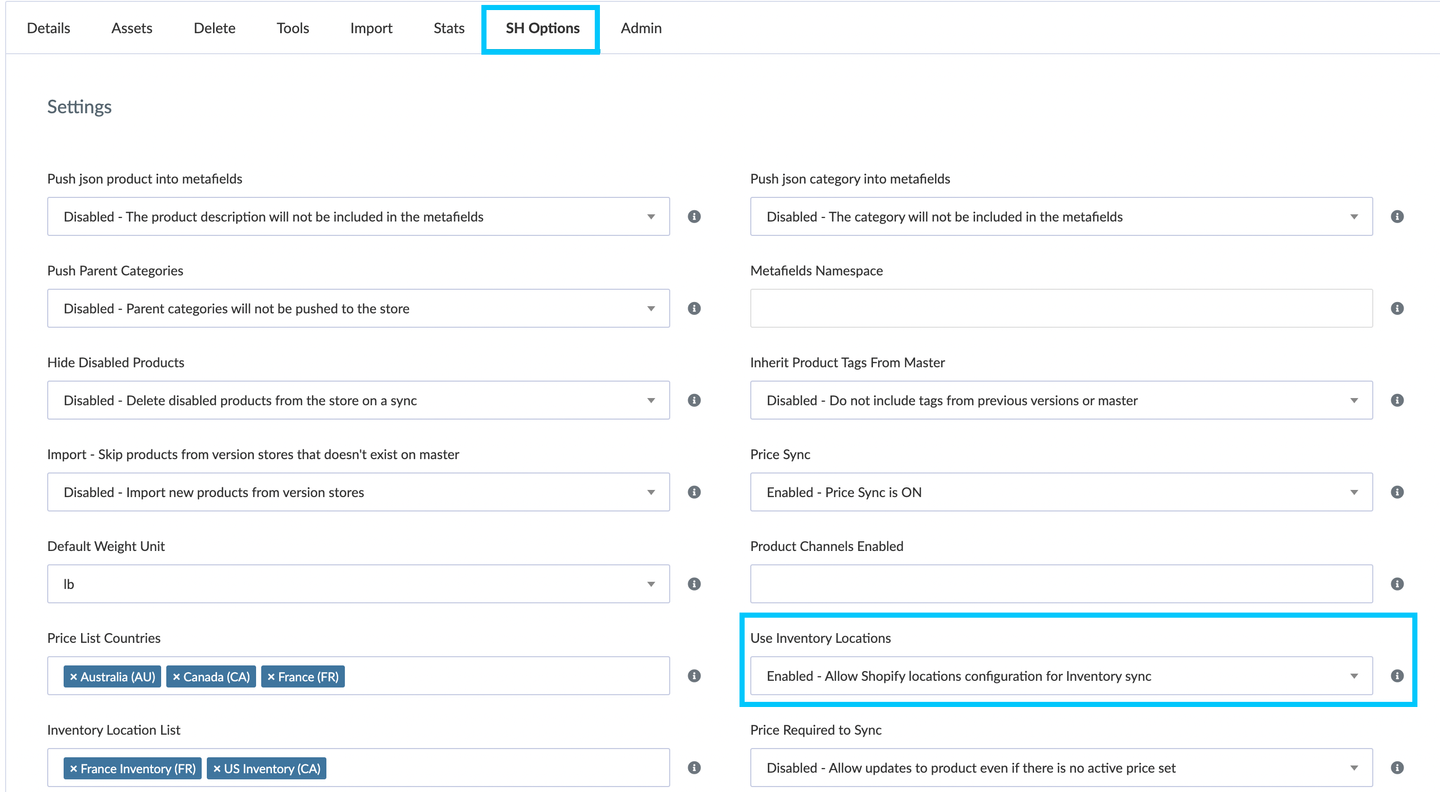
Task: Click the info icon next to Default Weight Unit
Action: (x=694, y=583)
